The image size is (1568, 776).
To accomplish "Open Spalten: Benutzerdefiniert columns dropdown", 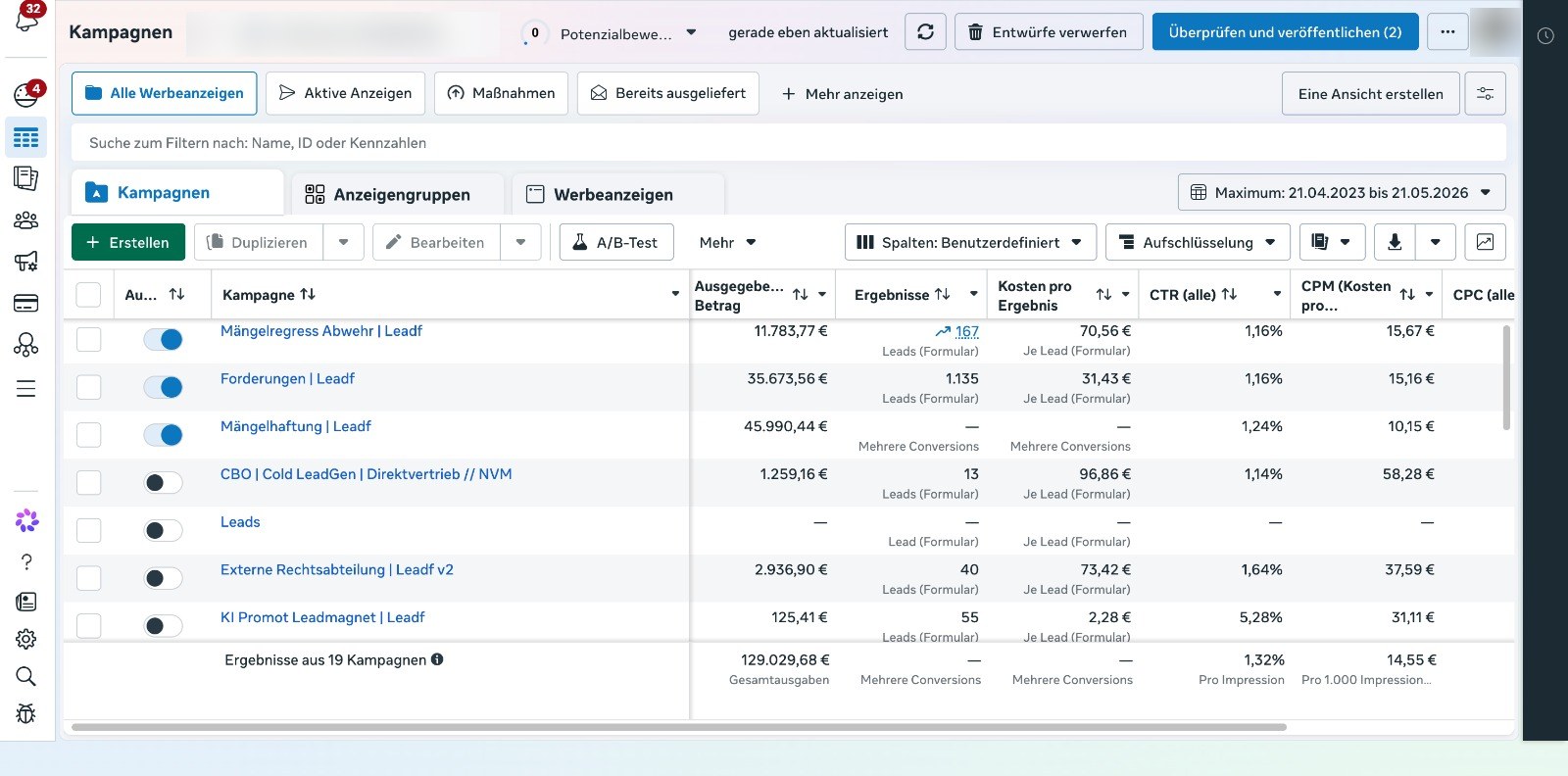I will coord(969,242).
